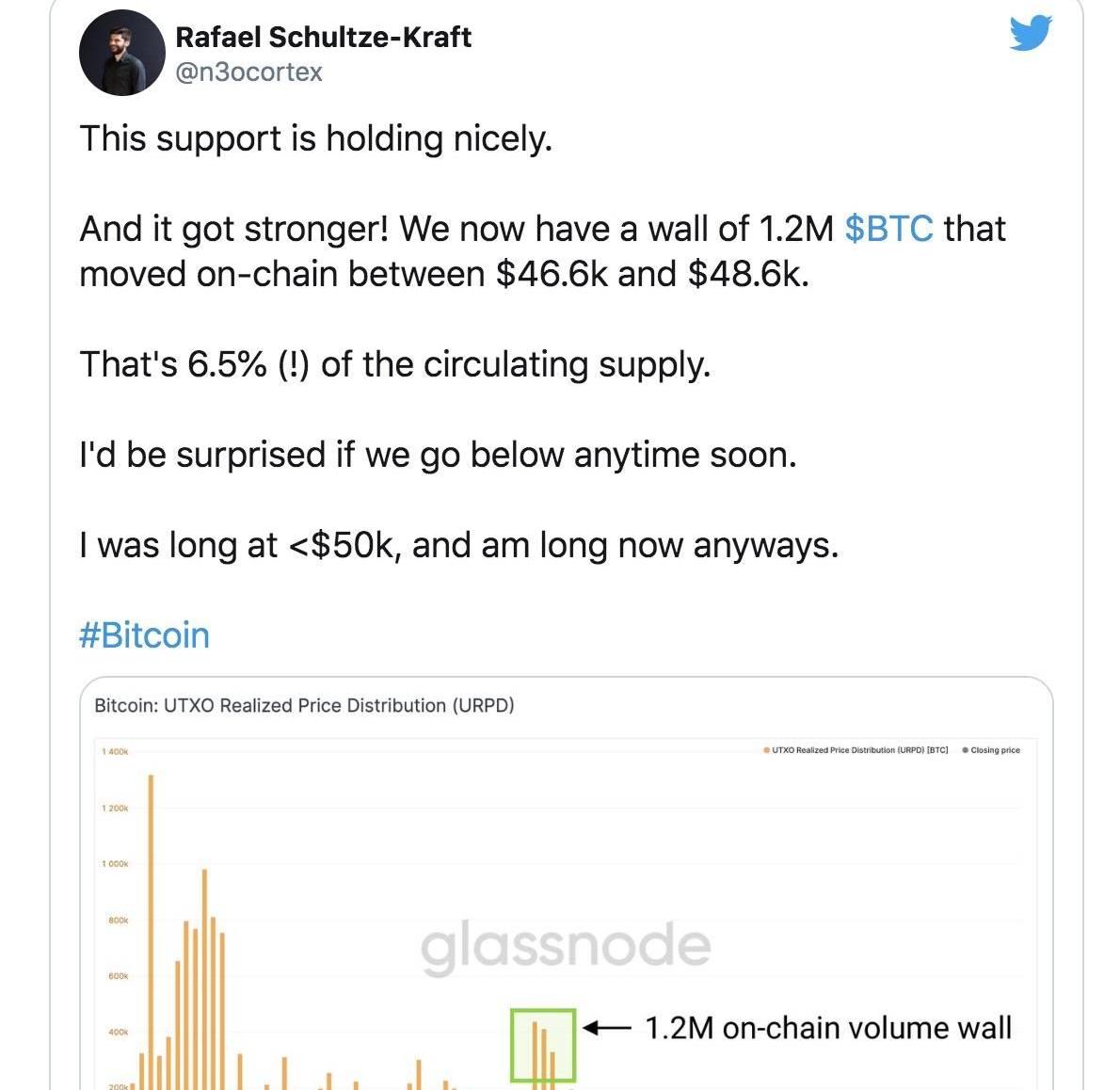The height and width of the screenshot is (1090, 1120).
Task: Open the Rafael Schultze-Kraft display name
Action: (323, 37)
